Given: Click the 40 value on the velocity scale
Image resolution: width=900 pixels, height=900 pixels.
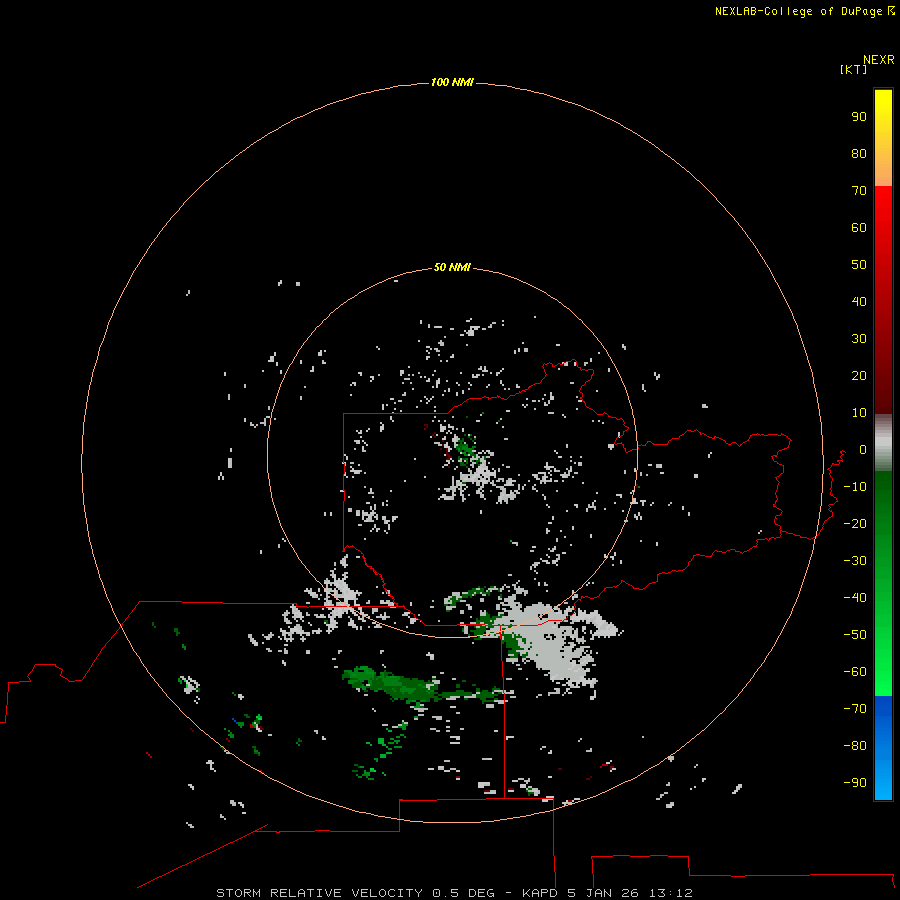Looking at the screenshot, I should pos(859,302).
